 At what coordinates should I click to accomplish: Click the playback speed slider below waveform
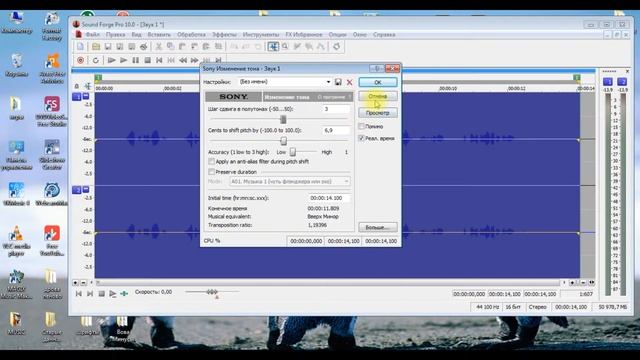212,292
